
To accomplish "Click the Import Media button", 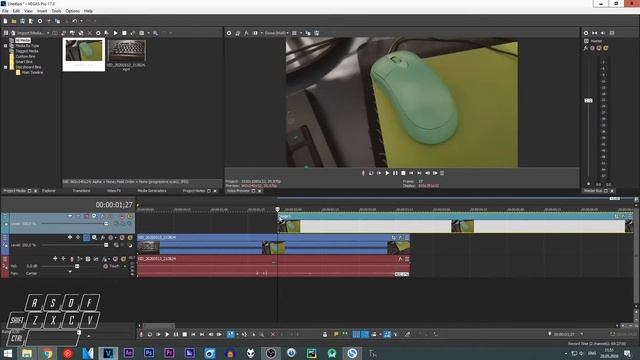I will point(28,33).
